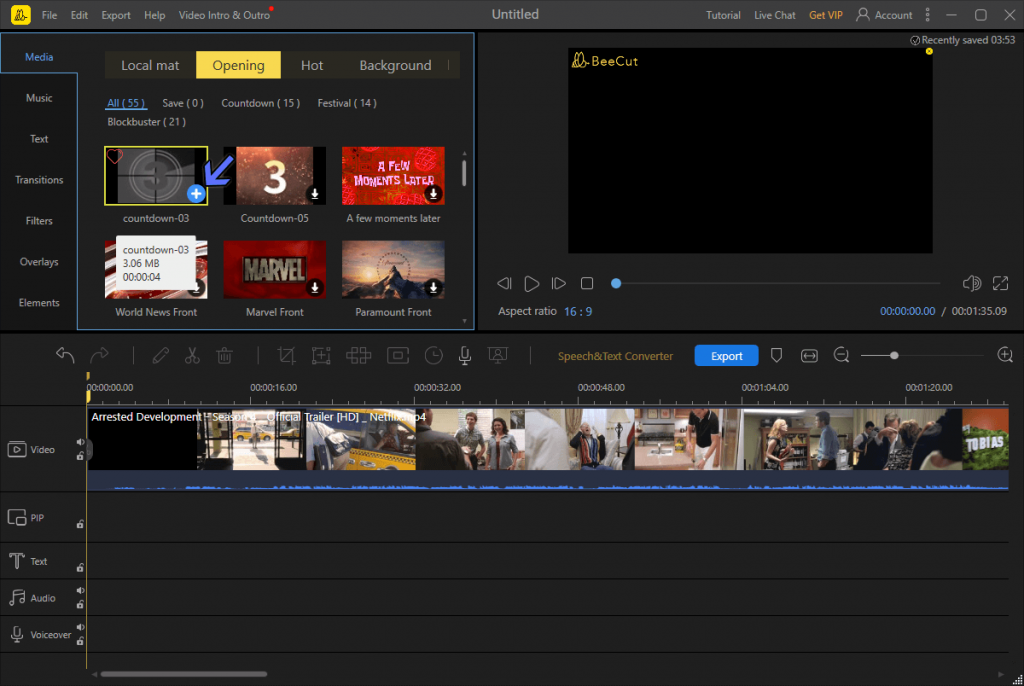Add countdown-03 with blue plus icon
This screenshot has width=1024, height=686.
click(x=196, y=193)
